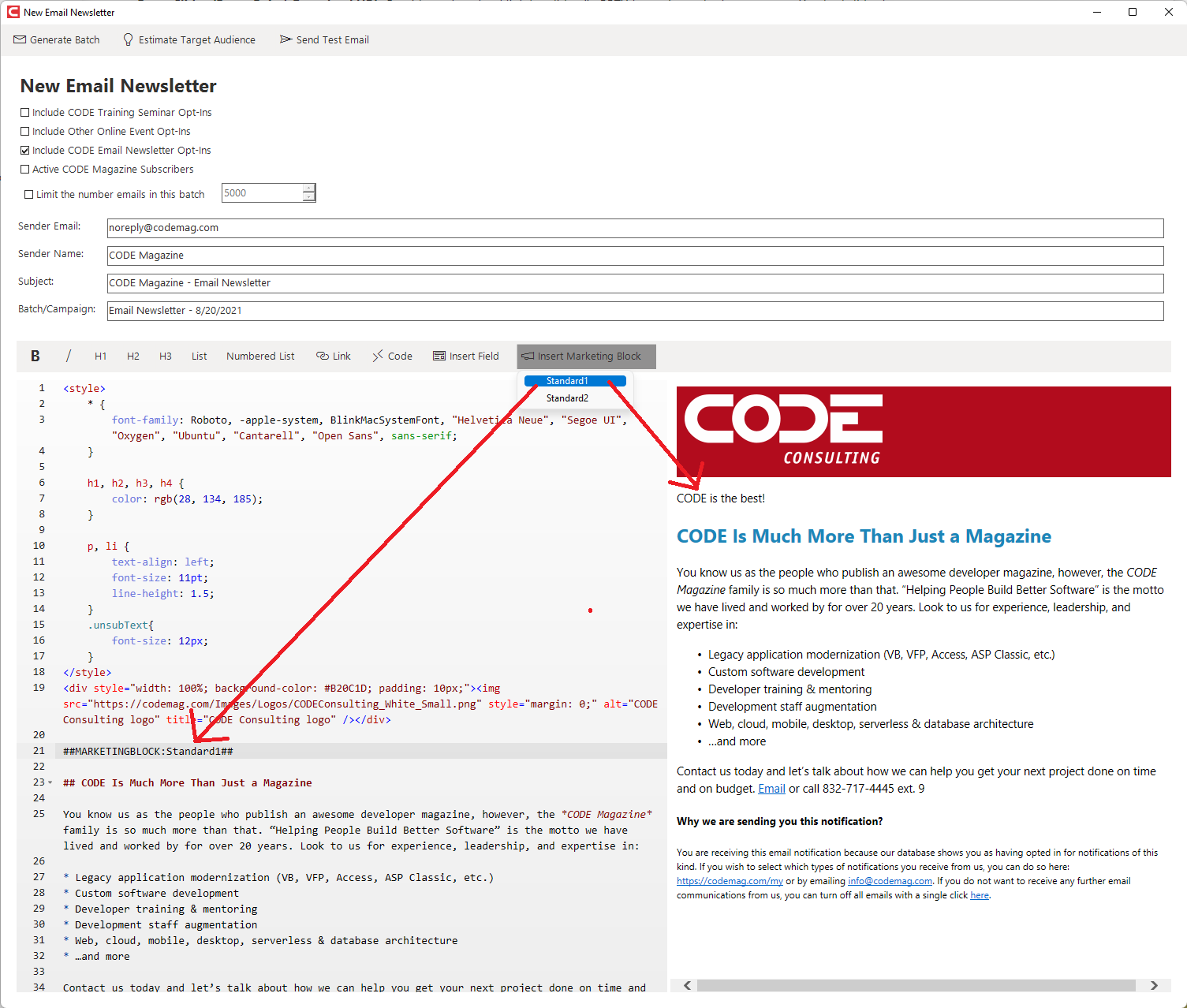Click the Generate Batch envelope icon
The image size is (1187, 1008).
[20, 39]
